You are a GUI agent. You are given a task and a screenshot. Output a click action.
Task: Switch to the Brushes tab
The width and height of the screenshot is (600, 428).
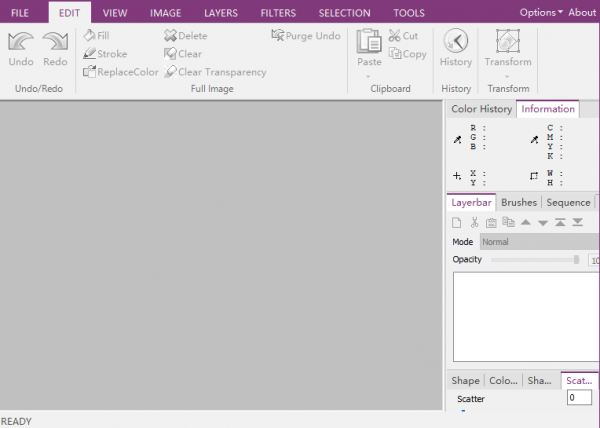(x=519, y=202)
